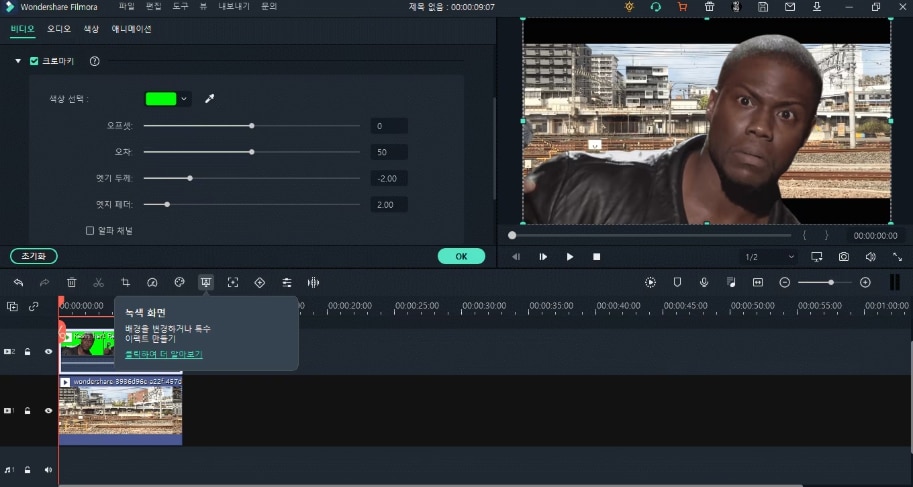Click the green screen chroma key toolbar icon
Image resolution: width=913 pixels, height=487 pixels.
point(206,283)
